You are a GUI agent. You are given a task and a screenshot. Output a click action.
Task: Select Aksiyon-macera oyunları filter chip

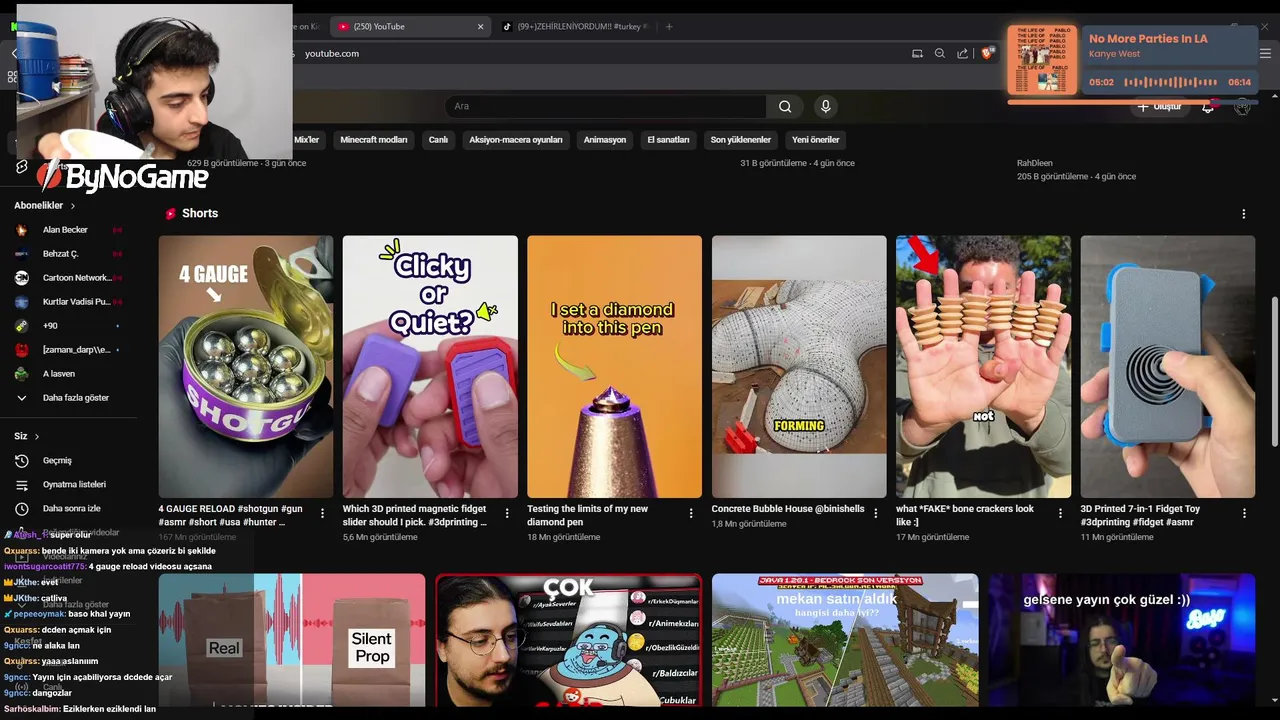click(x=516, y=140)
